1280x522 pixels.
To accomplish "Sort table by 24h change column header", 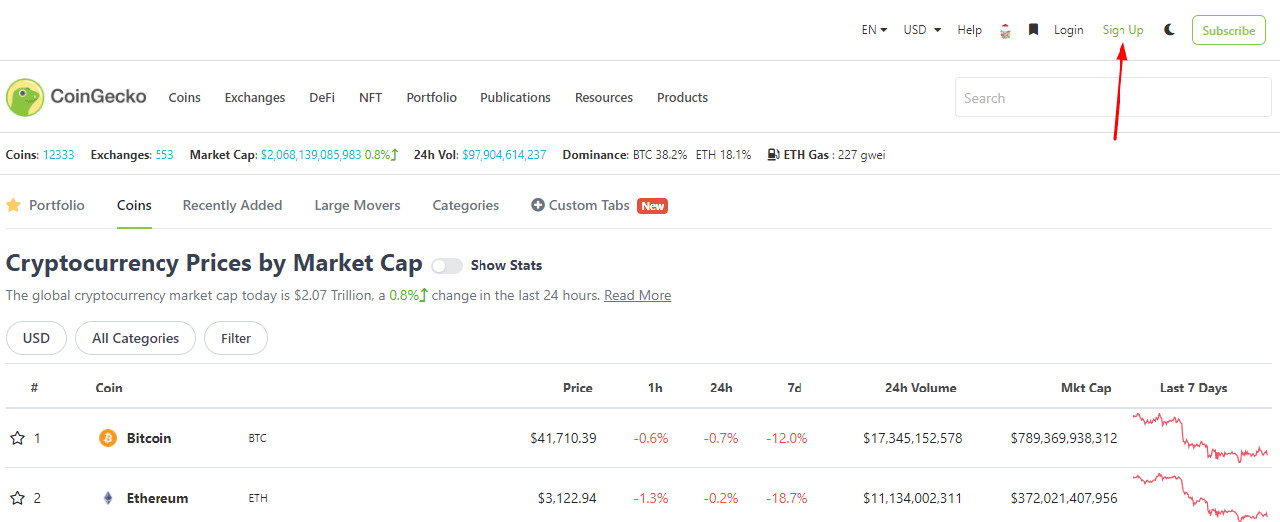I will pos(721,388).
